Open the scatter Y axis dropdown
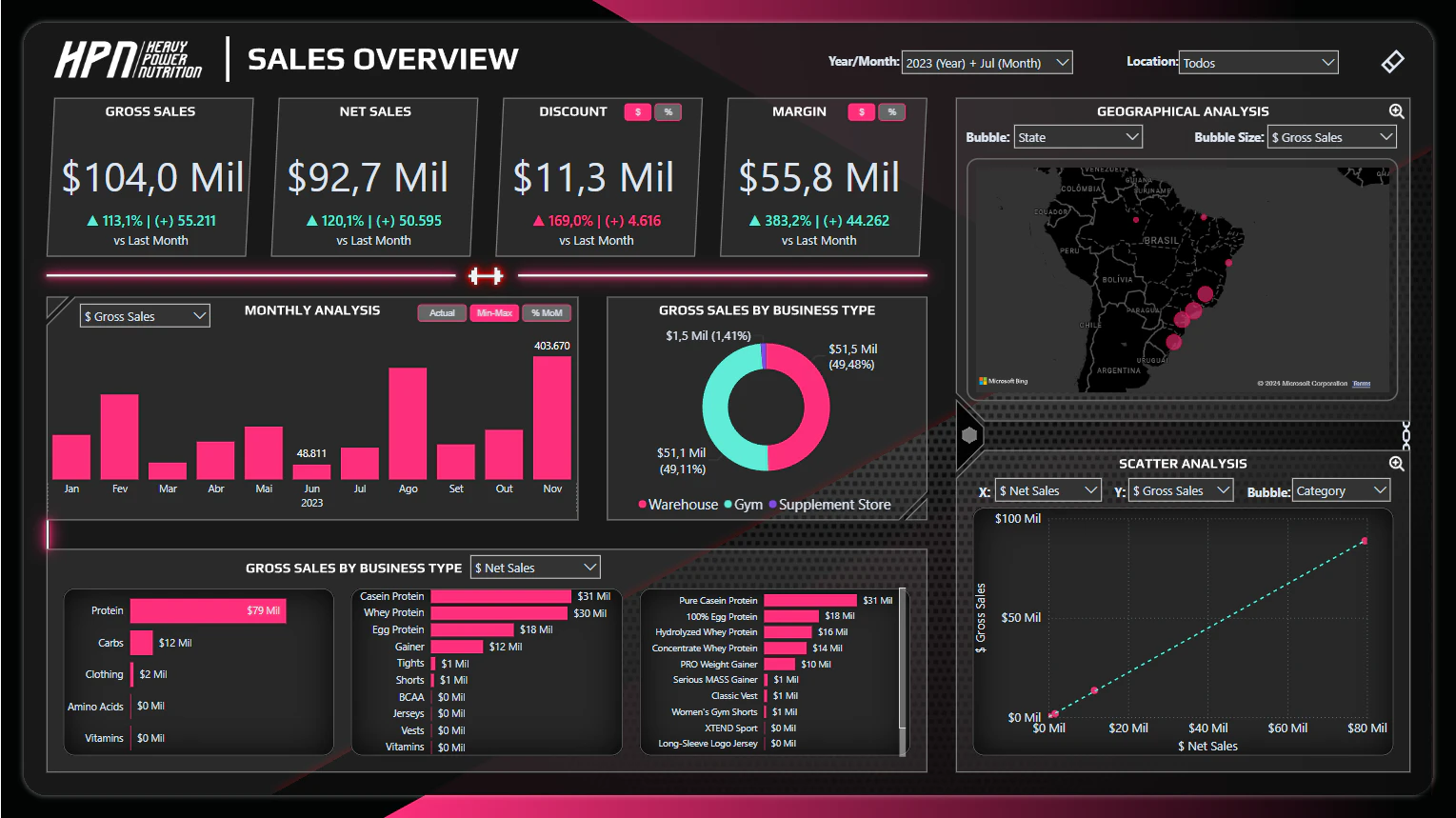Image resolution: width=1456 pixels, height=818 pixels. click(1181, 490)
